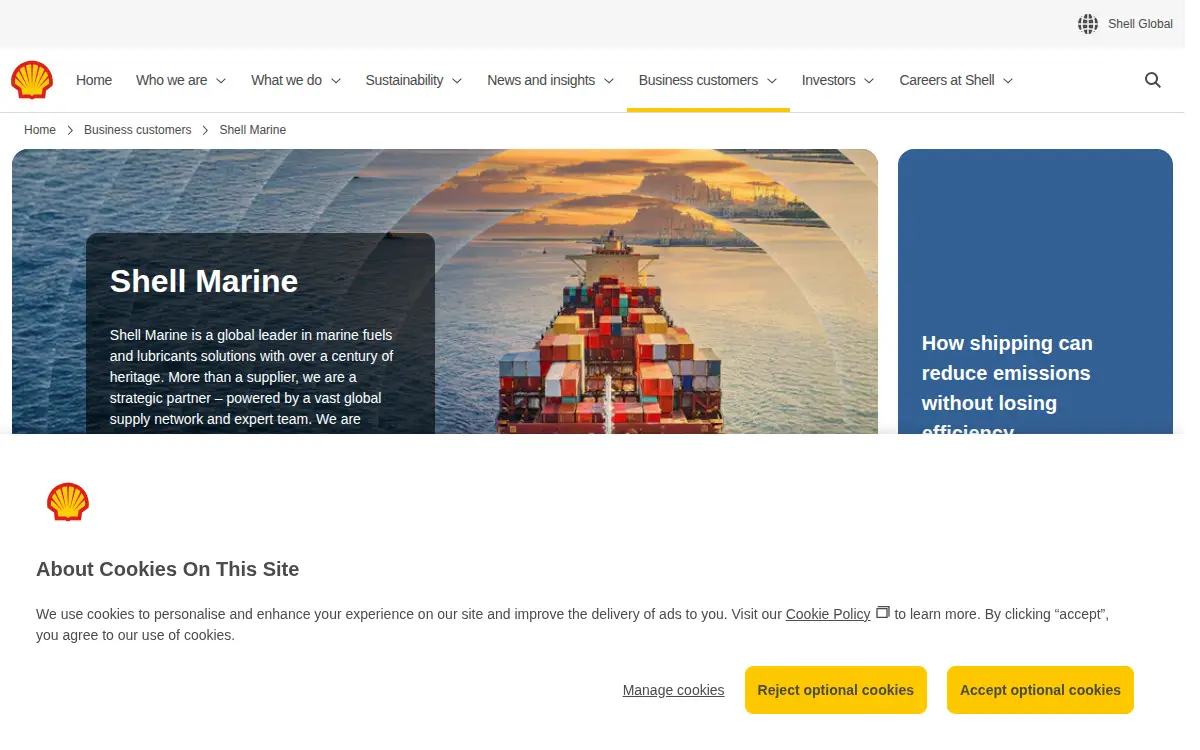
Task: Open the Cookie Policy link
Action: click(x=828, y=614)
